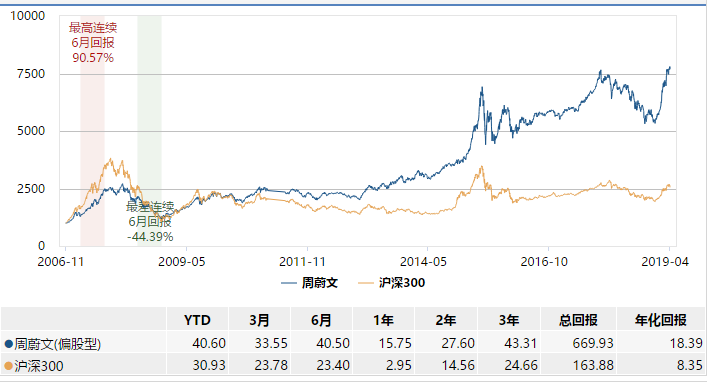Click the 163.88 沪深300 total return
Screen dimensions: 707x382
click(x=593, y=365)
